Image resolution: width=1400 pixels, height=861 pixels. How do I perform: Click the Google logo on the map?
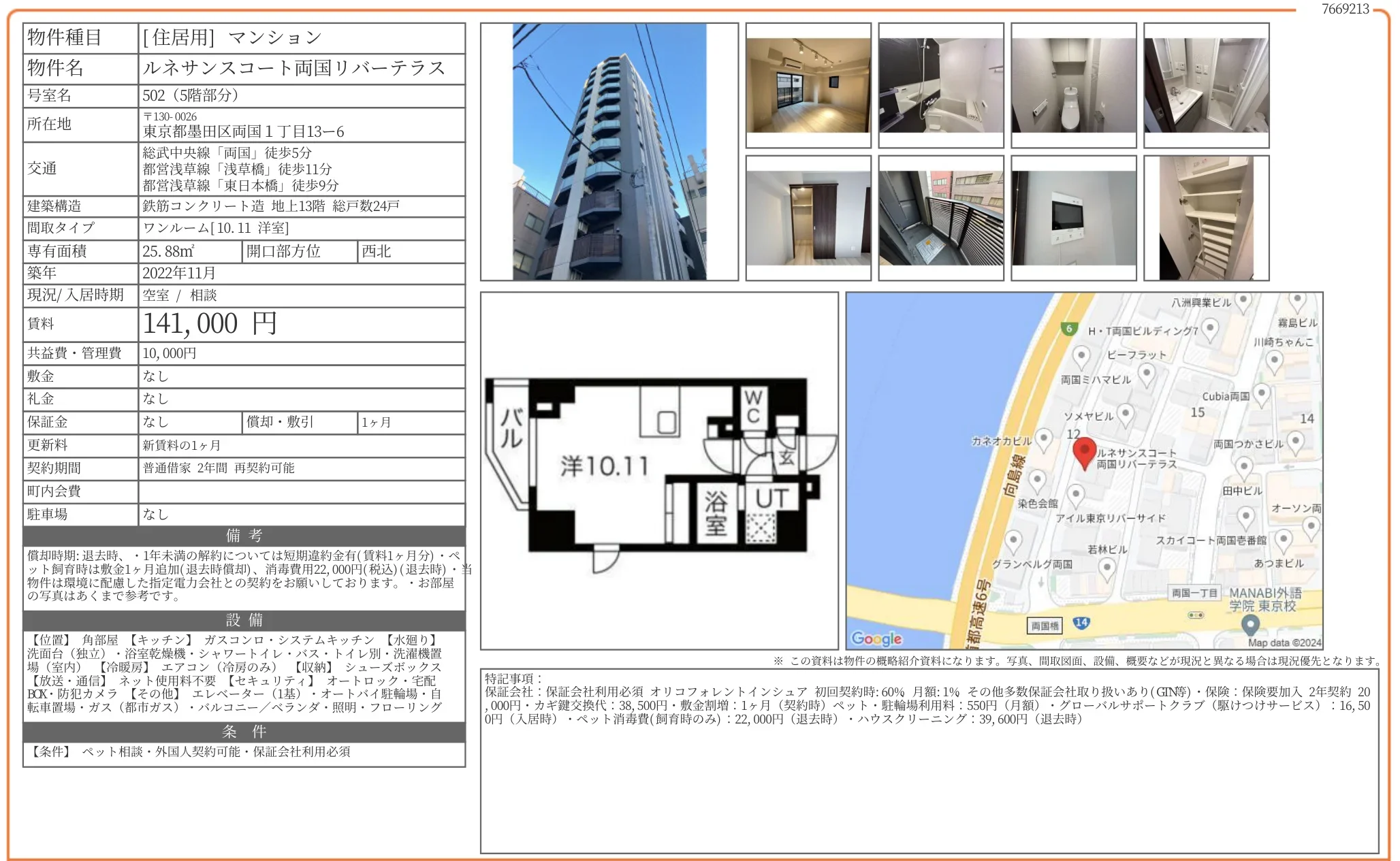876,638
